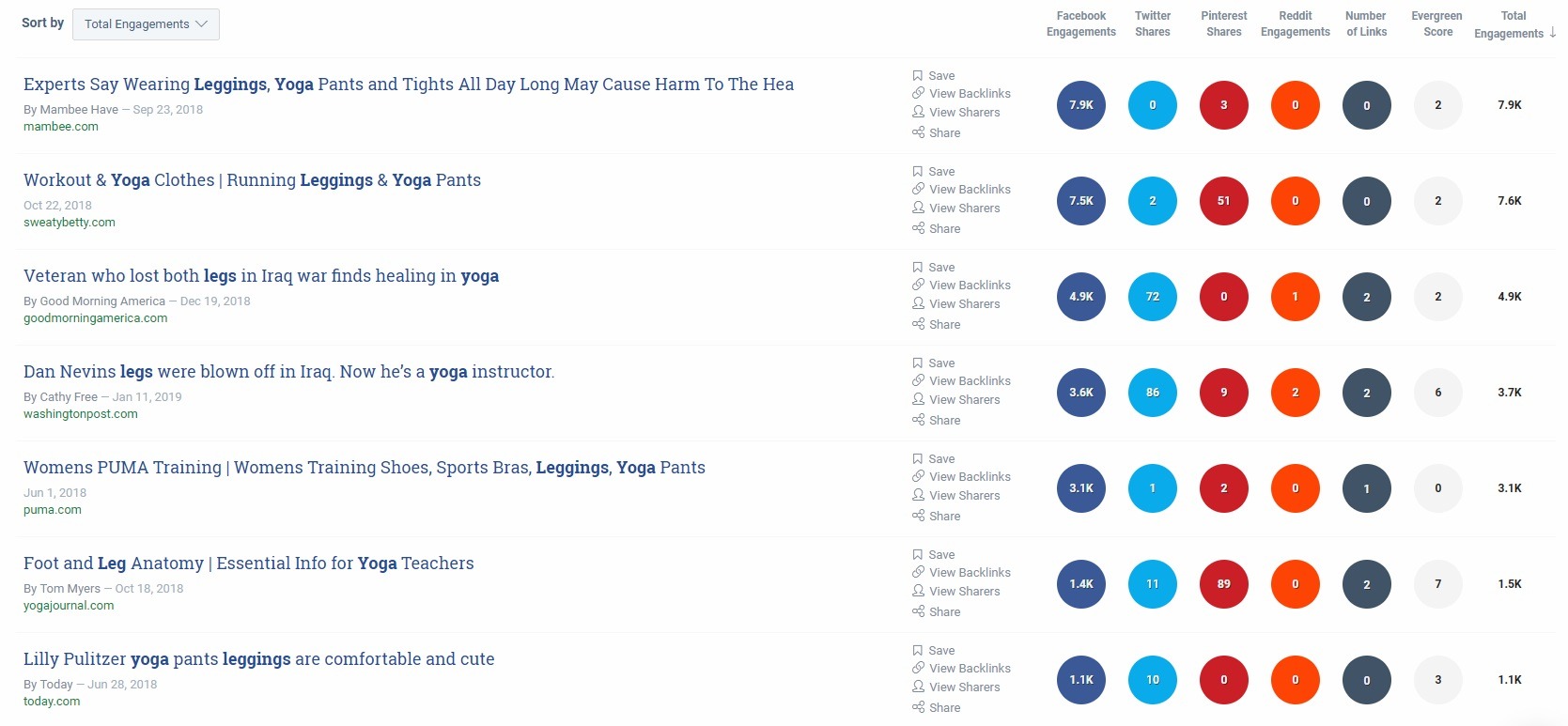Click the 86 Twitter shares blue circle
The width and height of the screenshot is (1568, 726).
(1153, 393)
